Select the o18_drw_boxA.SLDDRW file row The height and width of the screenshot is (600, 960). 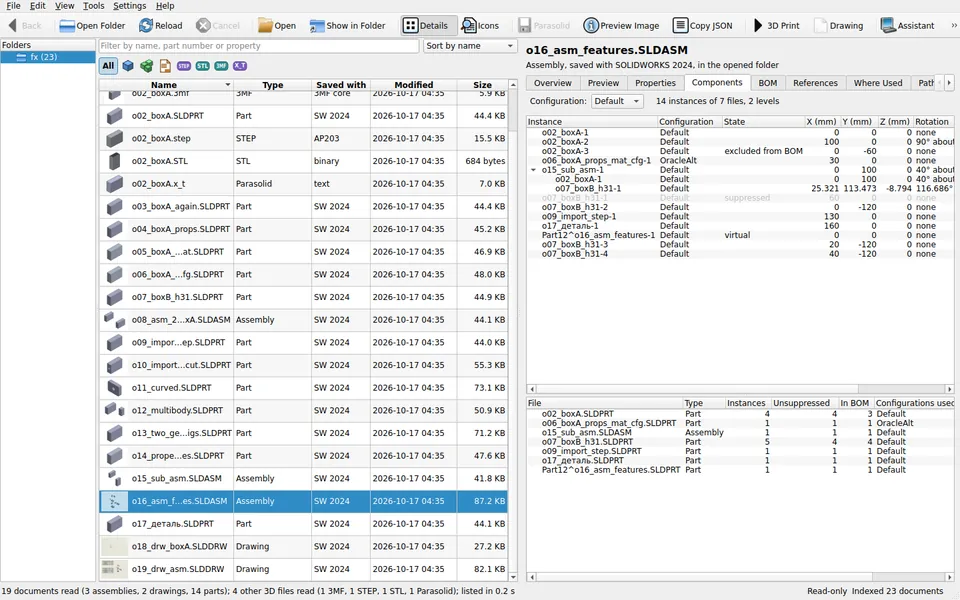[x=304, y=546]
